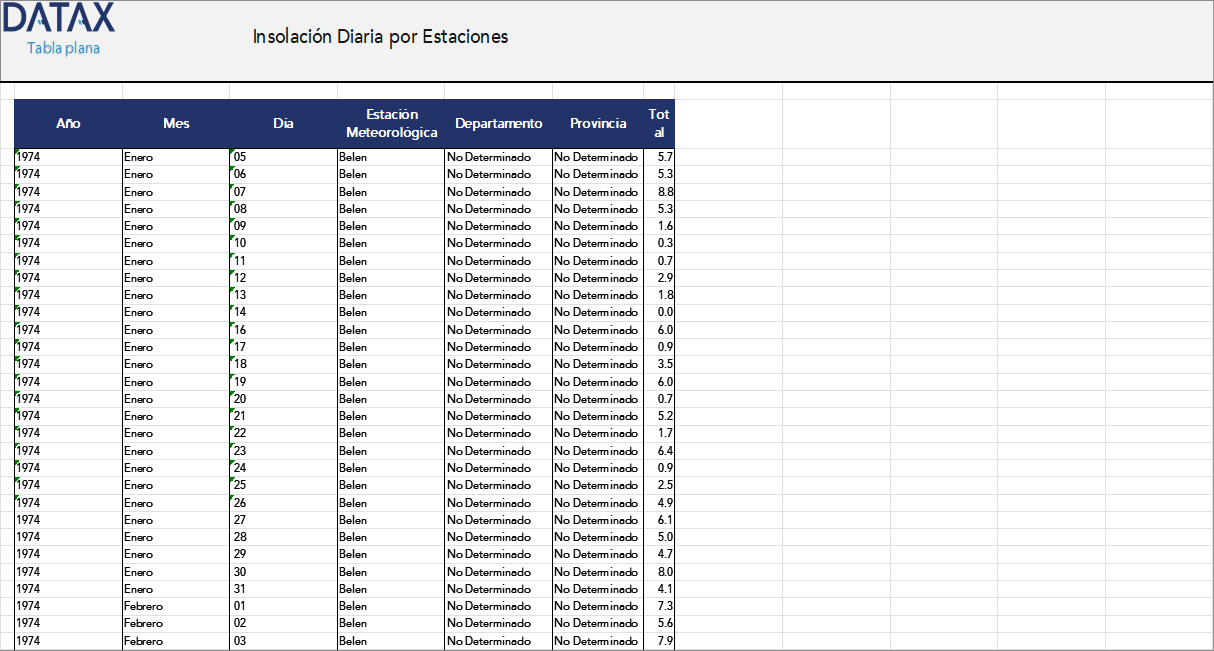Viewport: 1214px width, 651px height.
Task: Select the first Enero cell
Action: [x=138, y=156]
